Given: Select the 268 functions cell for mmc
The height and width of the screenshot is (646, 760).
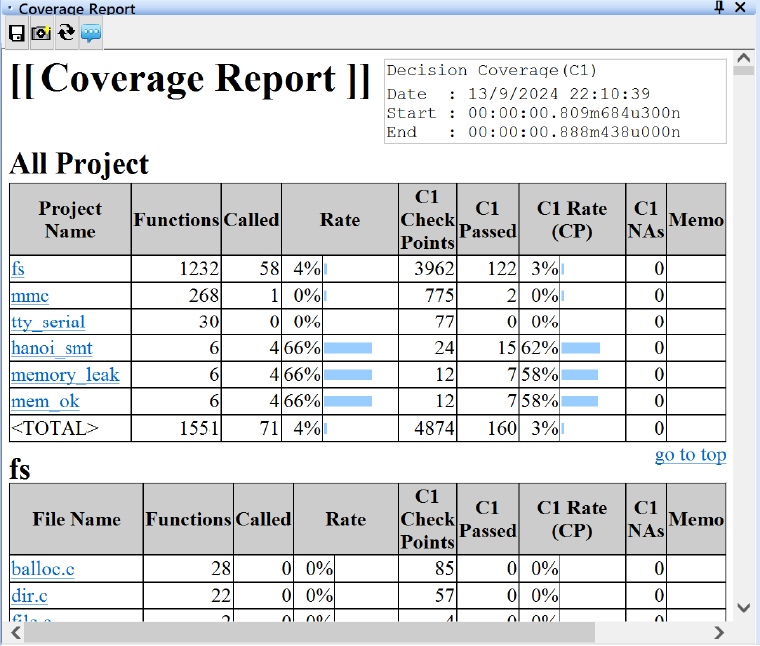Looking at the screenshot, I should tap(176, 295).
